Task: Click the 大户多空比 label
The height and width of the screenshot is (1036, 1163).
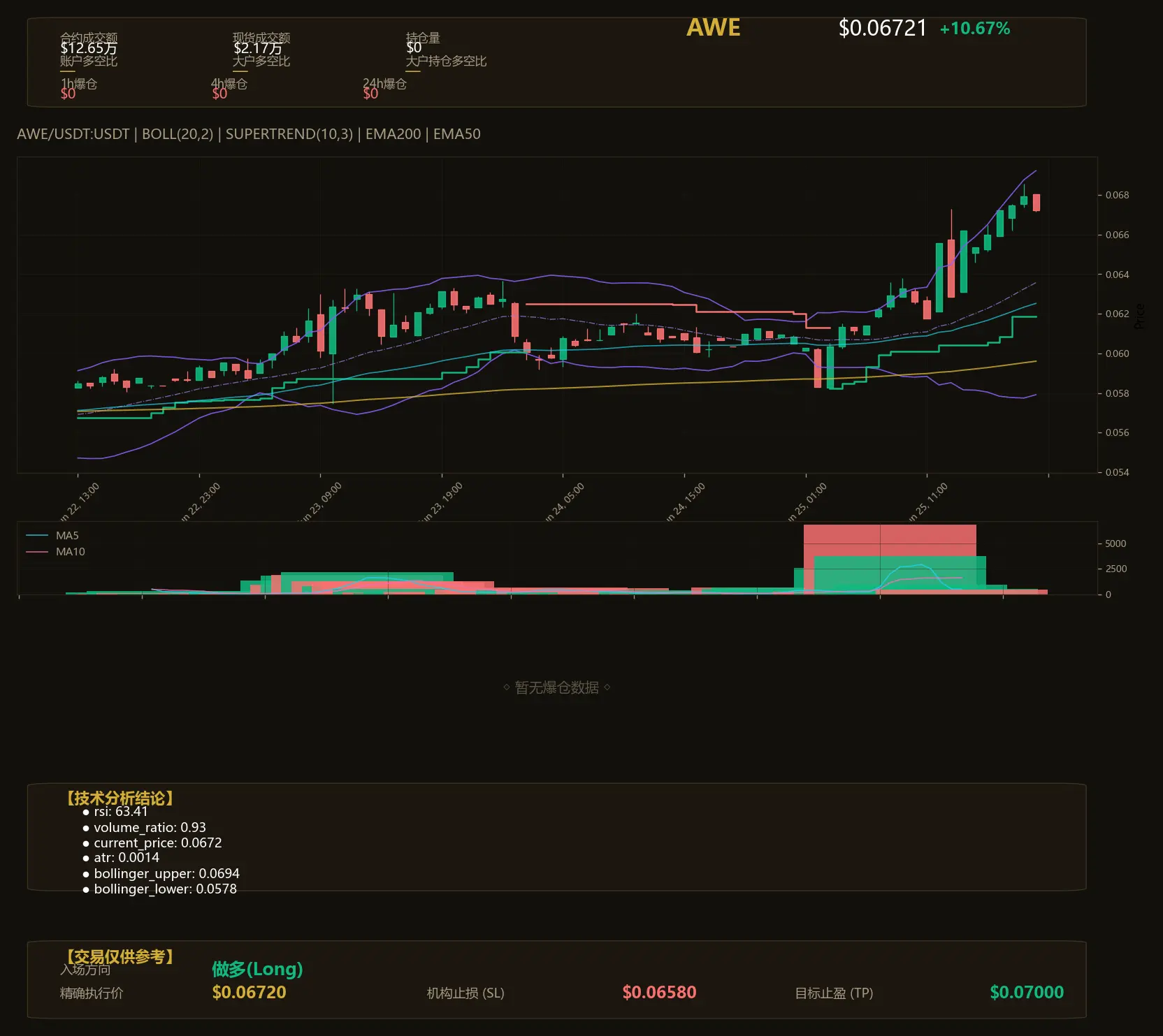Action: 261,61
